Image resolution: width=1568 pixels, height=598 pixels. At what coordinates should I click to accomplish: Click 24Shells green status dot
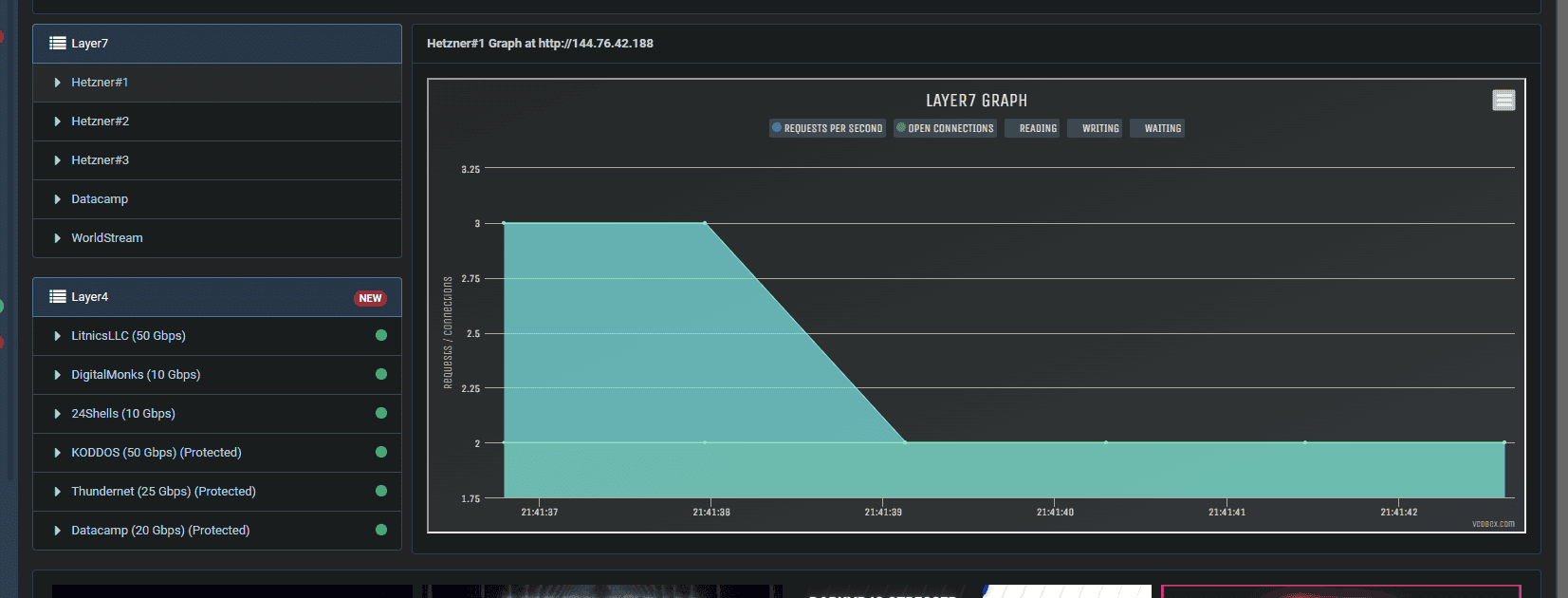381,413
